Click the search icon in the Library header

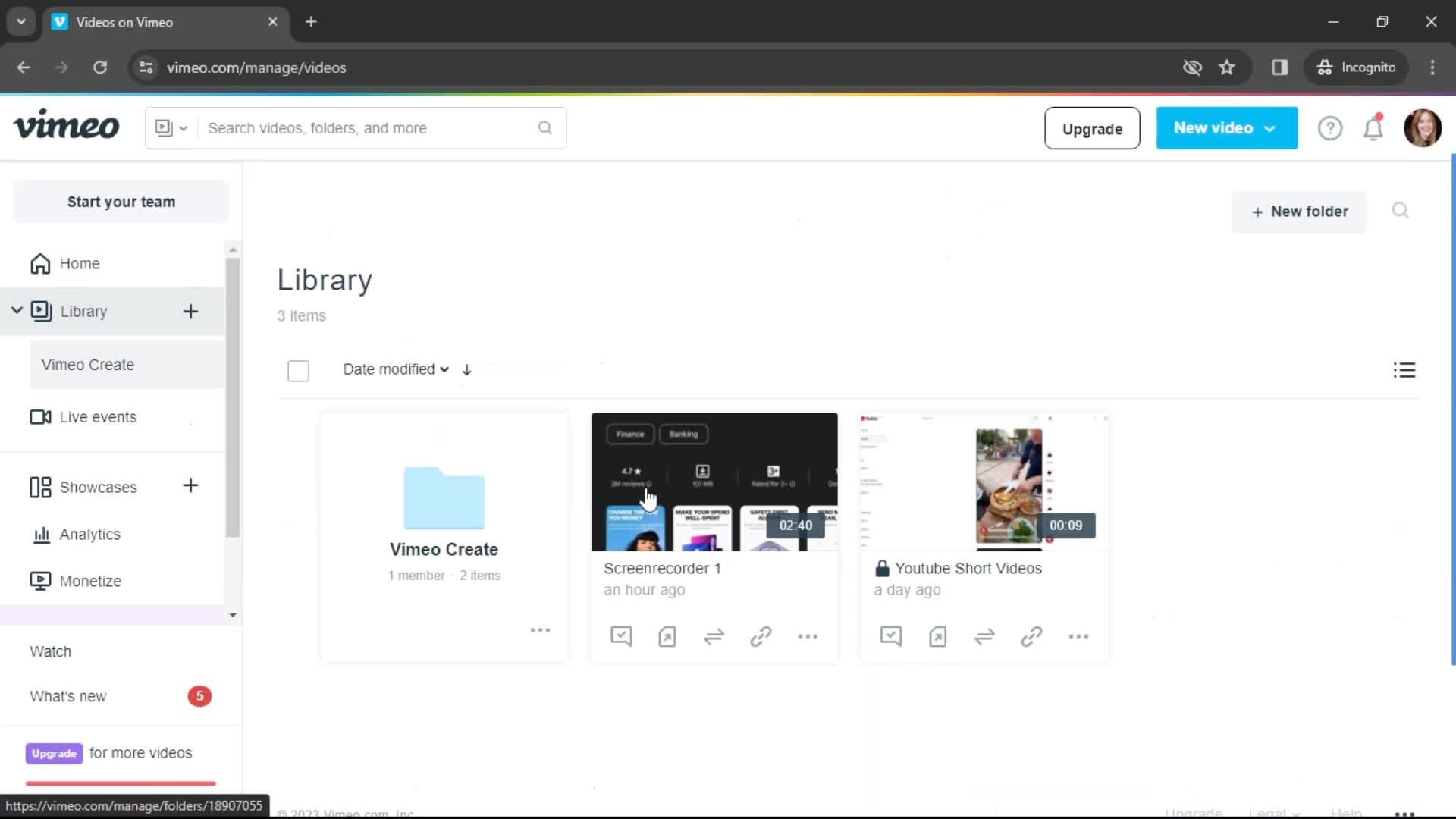pyautogui.click(x=1399, y=211)
